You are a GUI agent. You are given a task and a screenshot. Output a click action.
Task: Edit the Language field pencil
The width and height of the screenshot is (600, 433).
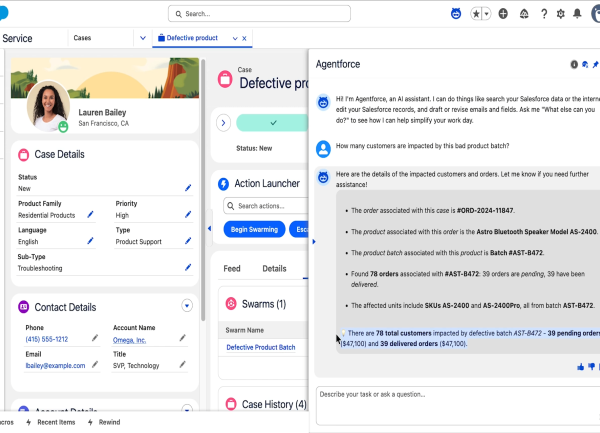coord(90,241)
